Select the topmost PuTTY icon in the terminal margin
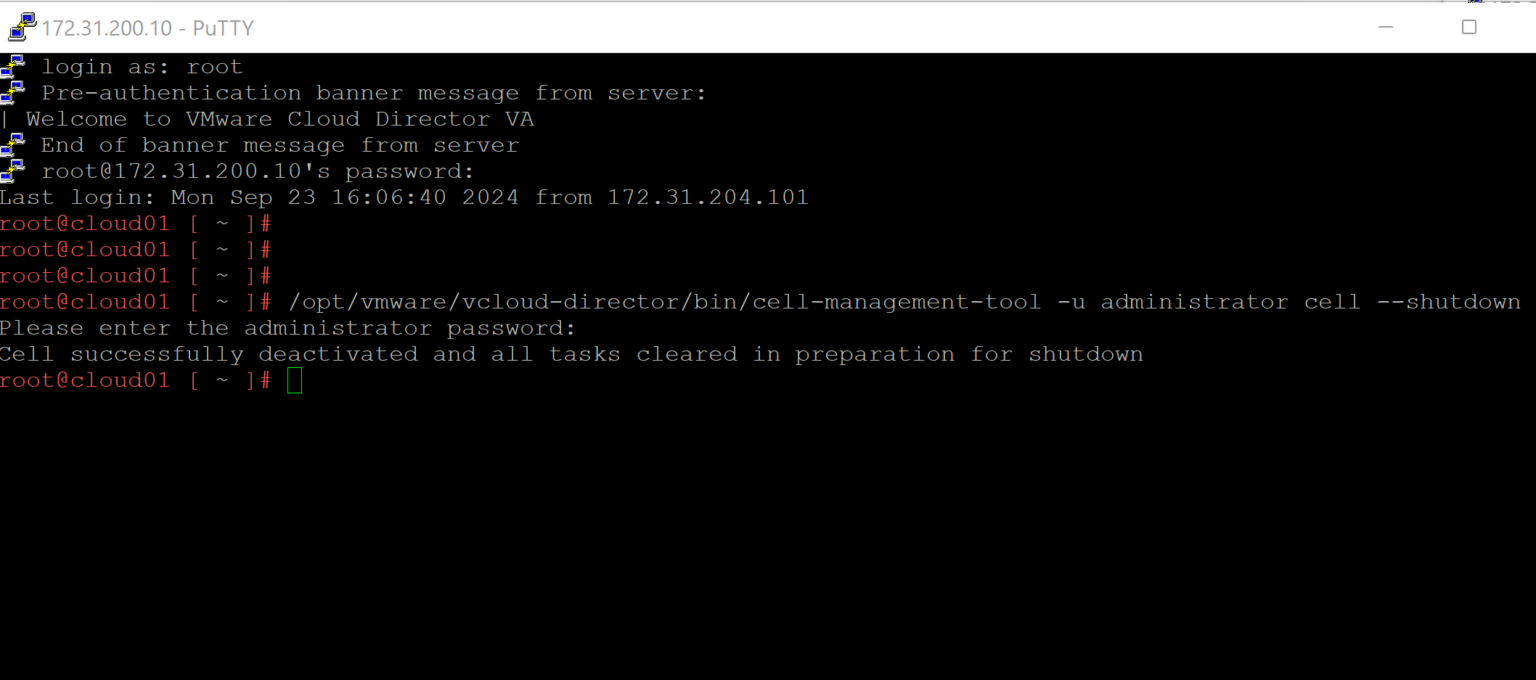The width and height of the screenshot is (1536, 680). pos(12,64)
